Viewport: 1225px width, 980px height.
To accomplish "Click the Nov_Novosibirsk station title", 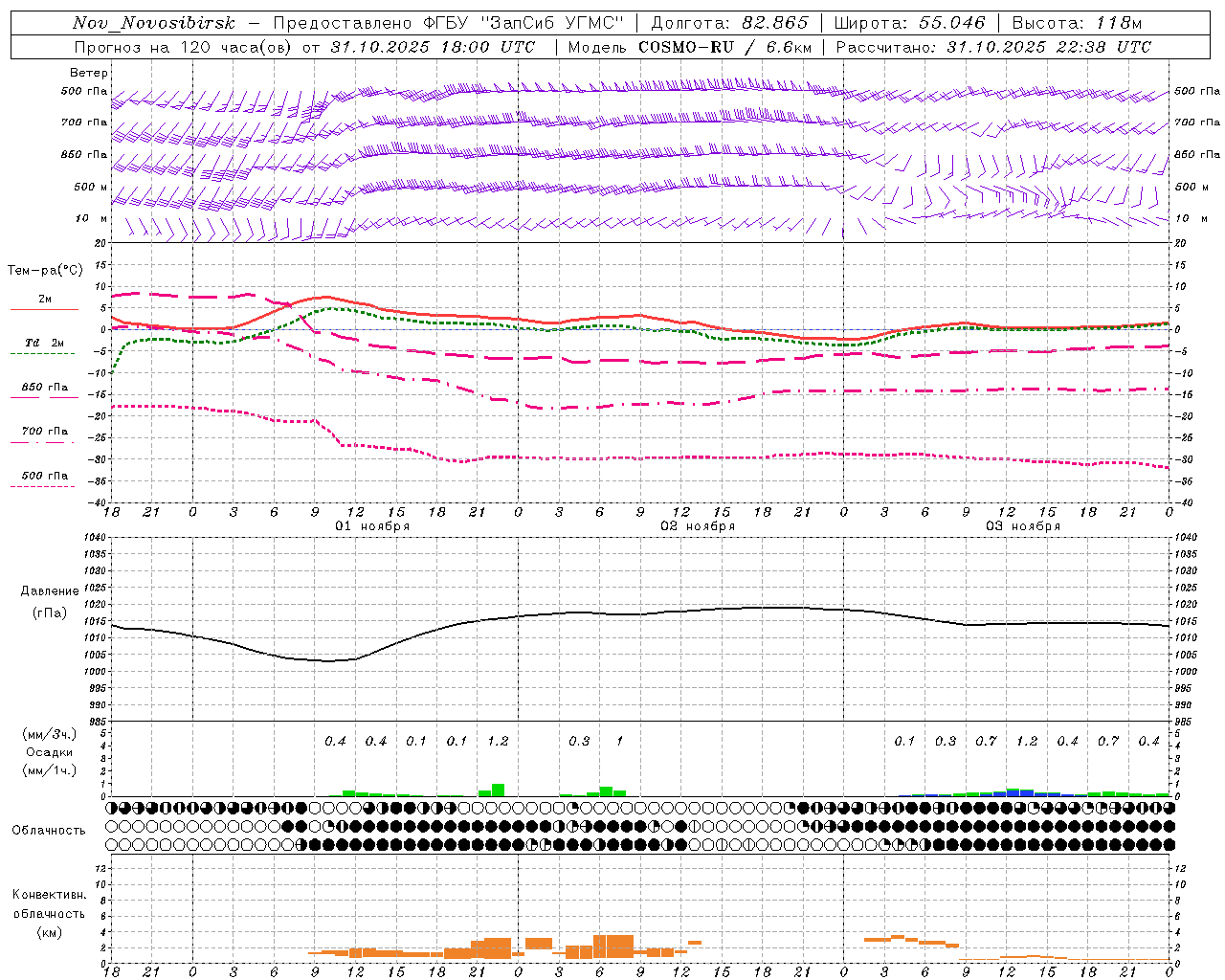I will [x=154, y=23].
